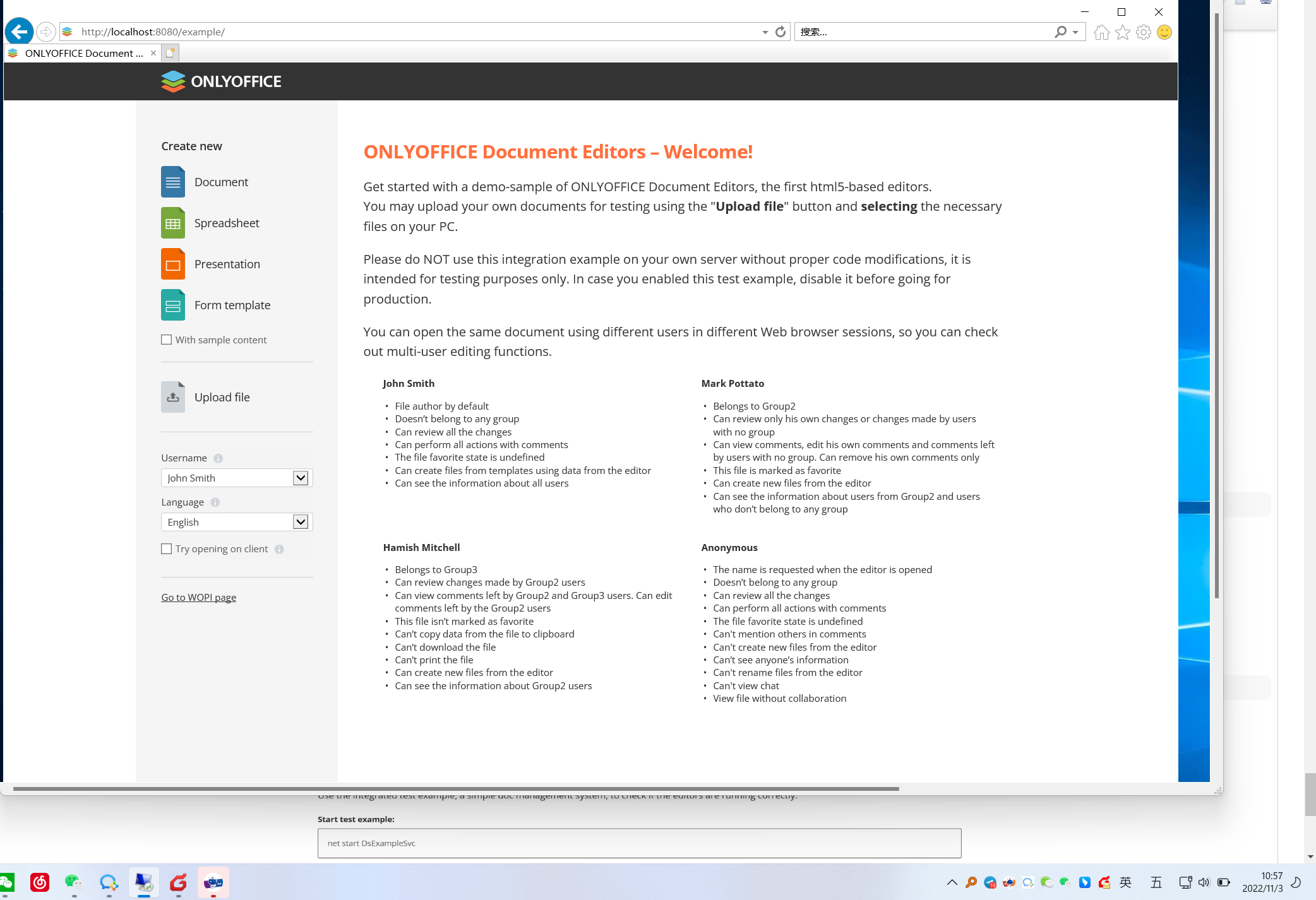Click the volume speaker tray icon
Screen dimensions: 1316x900
pyautogui.click(x=1204, y=882)
